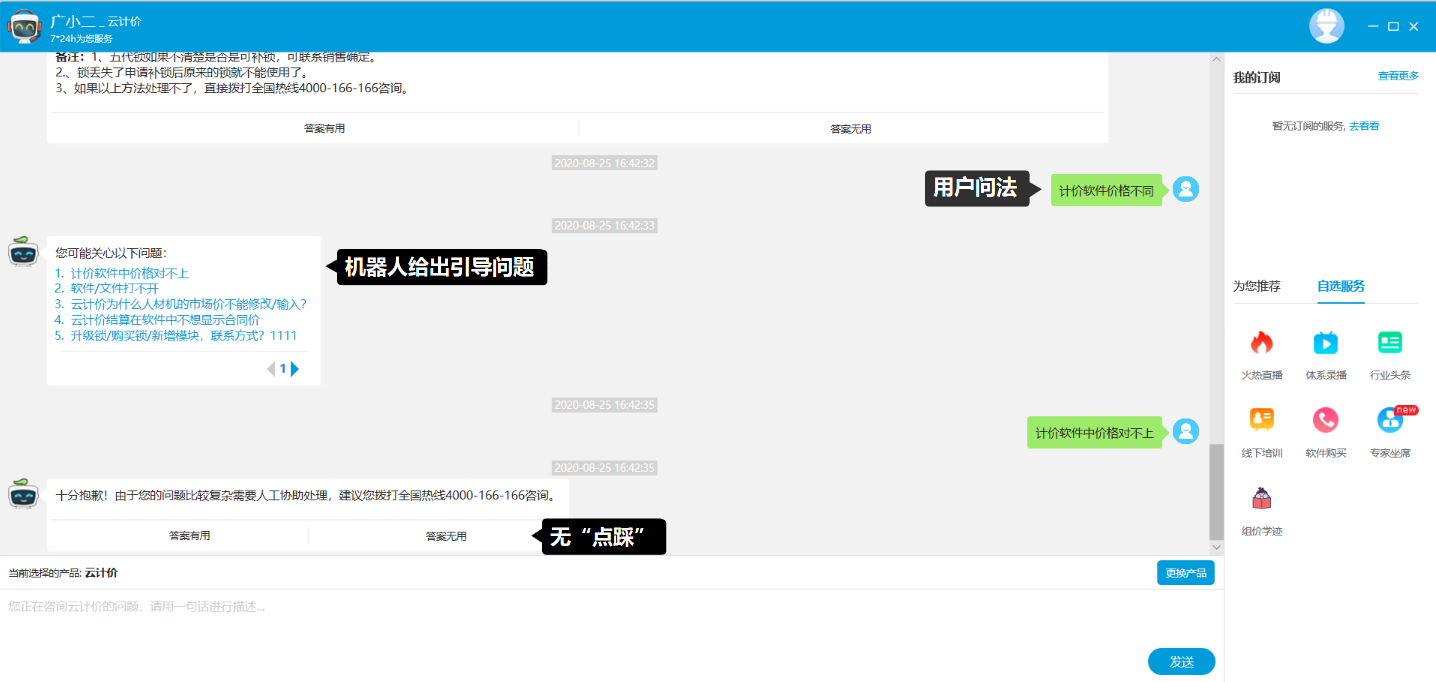Open the 专家坐席 expert seat icon
This screenshot has width=1436, height=682.
click(x=1389, y=420)
